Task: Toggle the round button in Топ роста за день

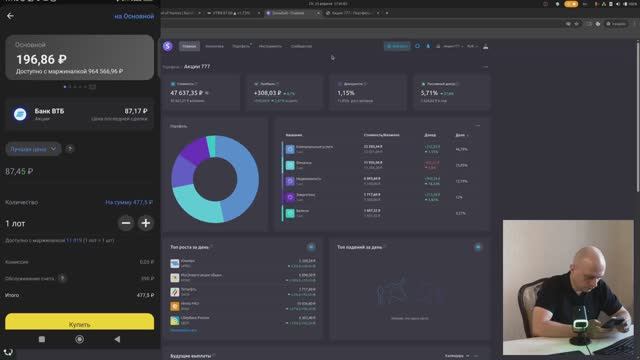Action: 311,247
